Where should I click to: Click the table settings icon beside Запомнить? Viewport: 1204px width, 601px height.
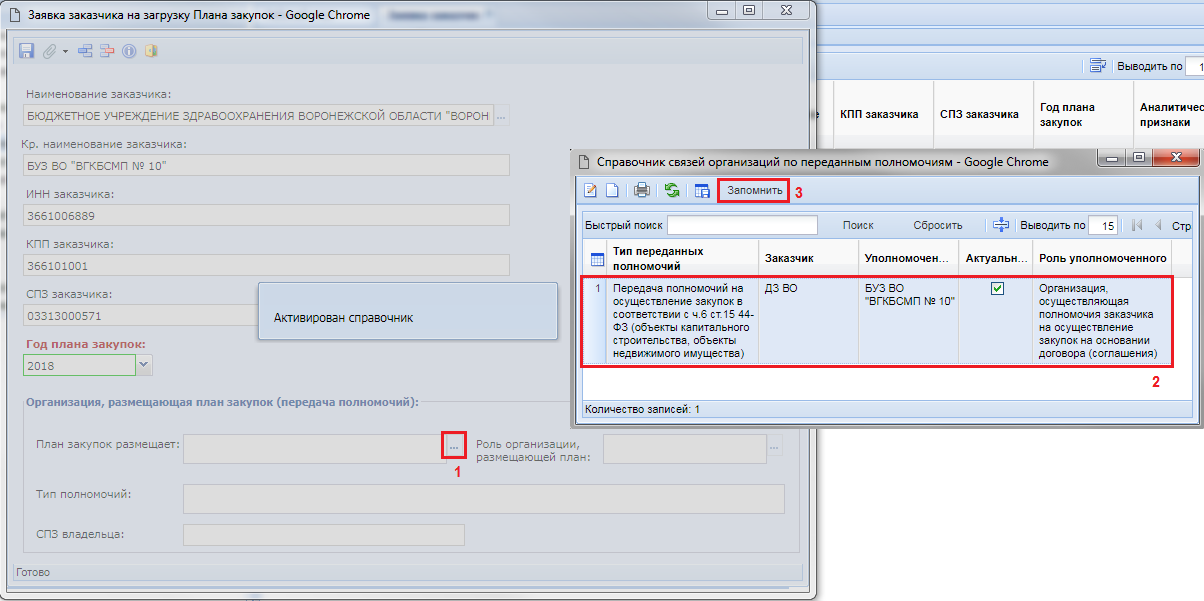702,190
